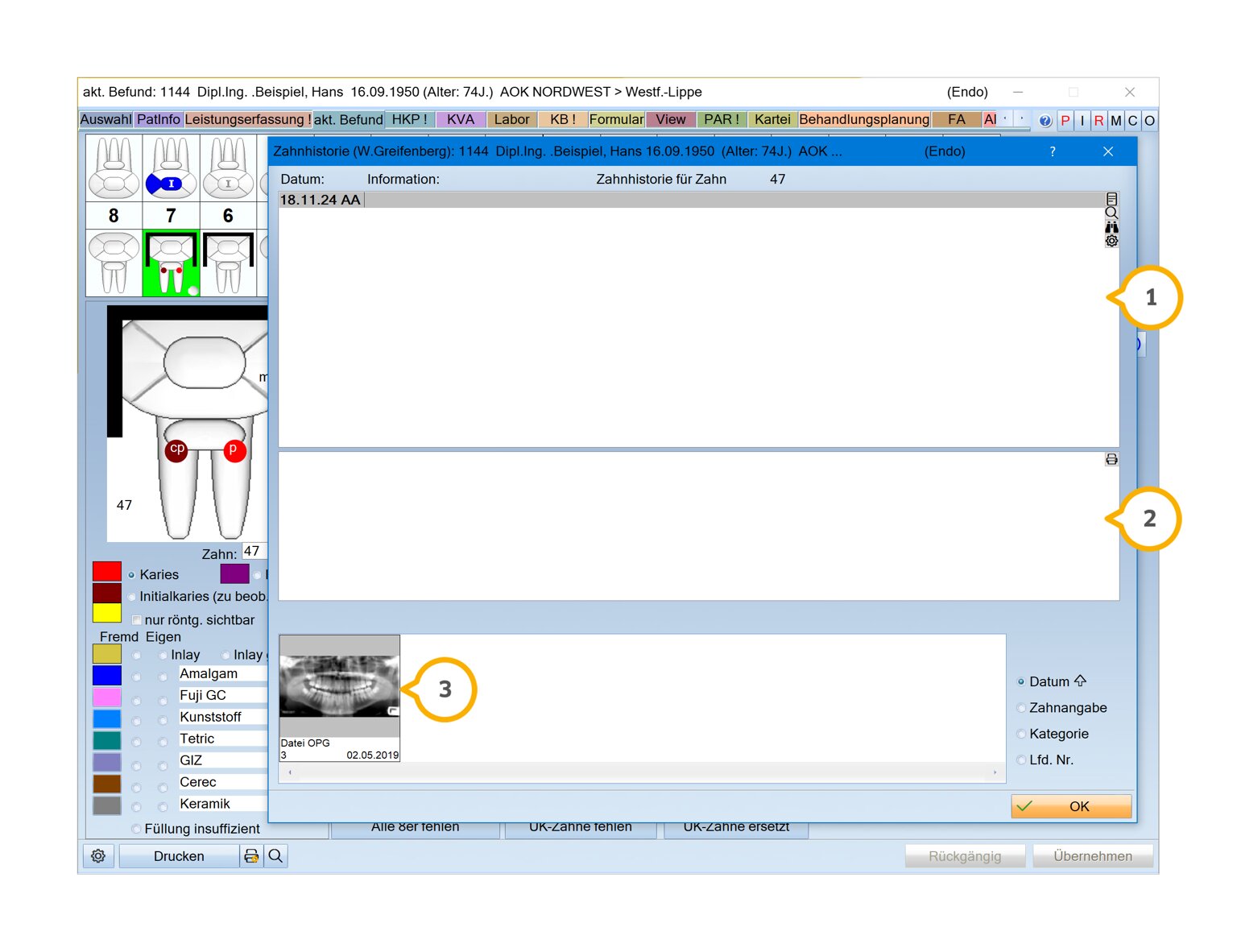Sort by Zahnangabe radio button

[x=1021, y=708]
